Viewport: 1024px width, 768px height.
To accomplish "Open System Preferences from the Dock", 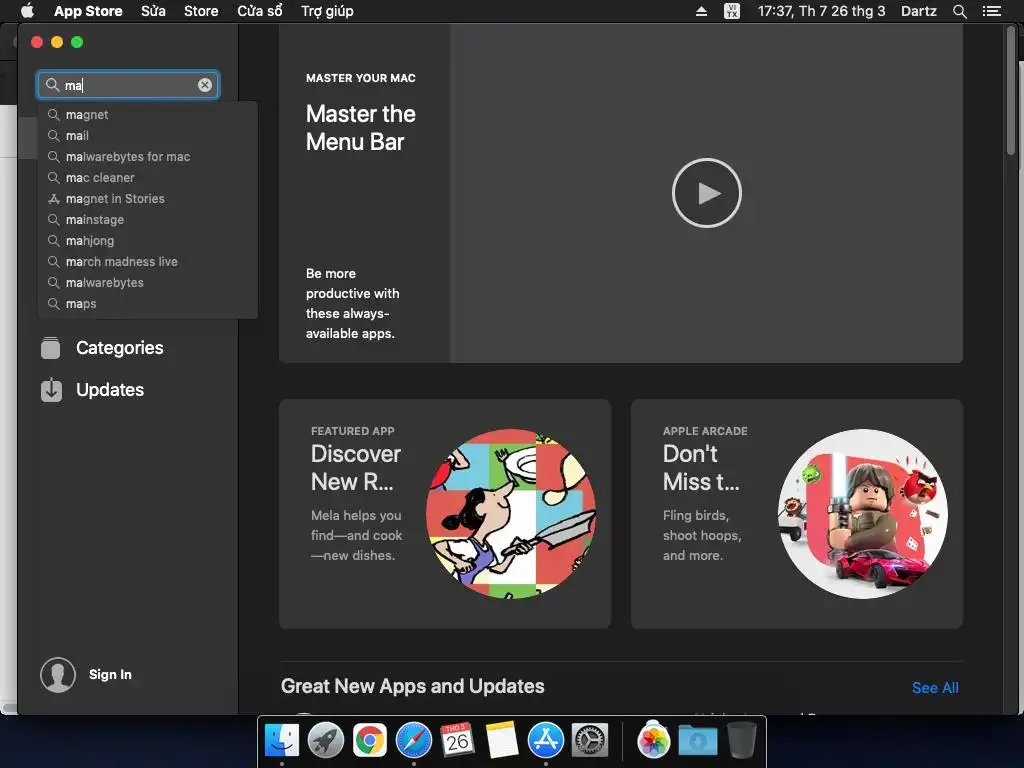I will [x=590, y=741].
